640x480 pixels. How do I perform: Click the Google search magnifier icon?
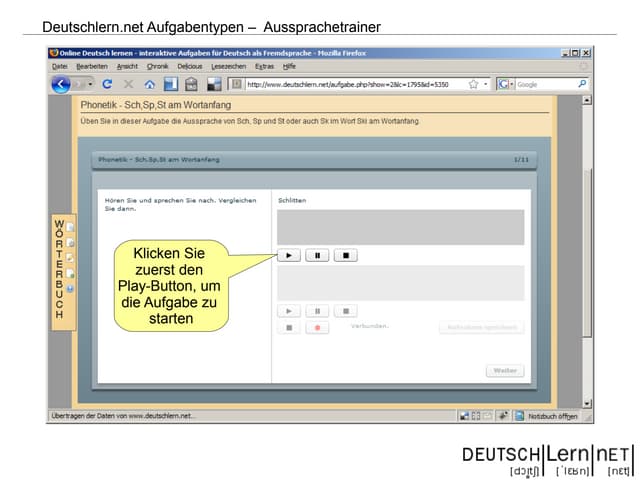pyautogui.click(x=582, y=84)
